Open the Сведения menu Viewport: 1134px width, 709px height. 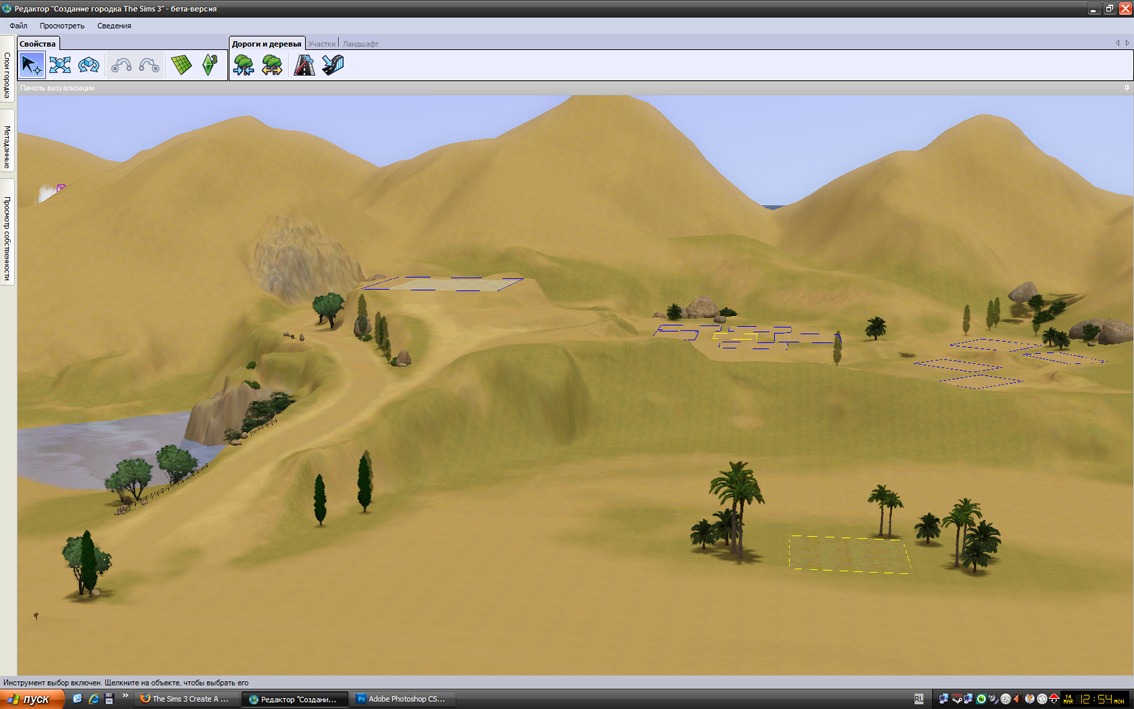[114, 25]
